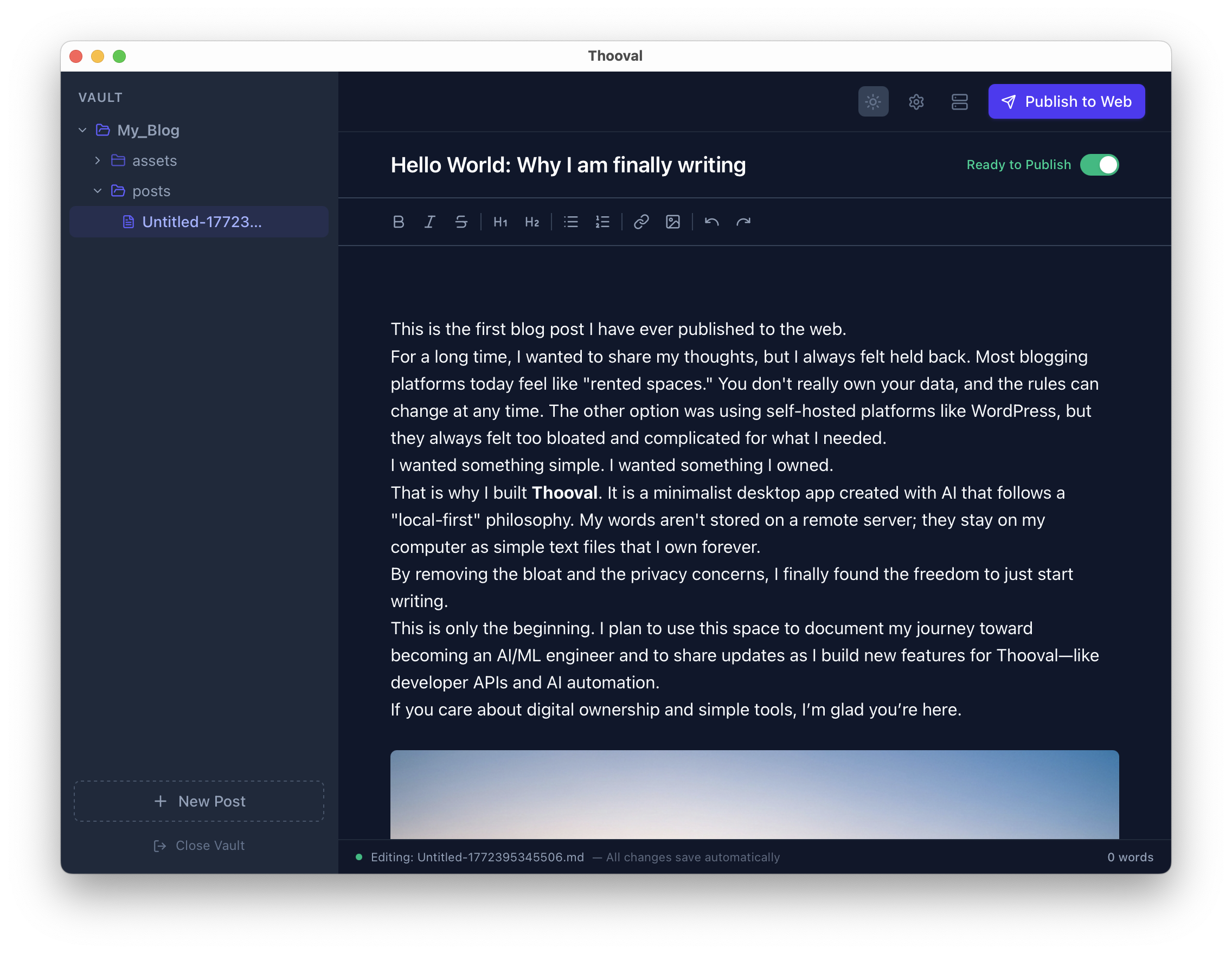Apply italic formatting
Screen dimensions: 1232x954
tap(430, 222)
